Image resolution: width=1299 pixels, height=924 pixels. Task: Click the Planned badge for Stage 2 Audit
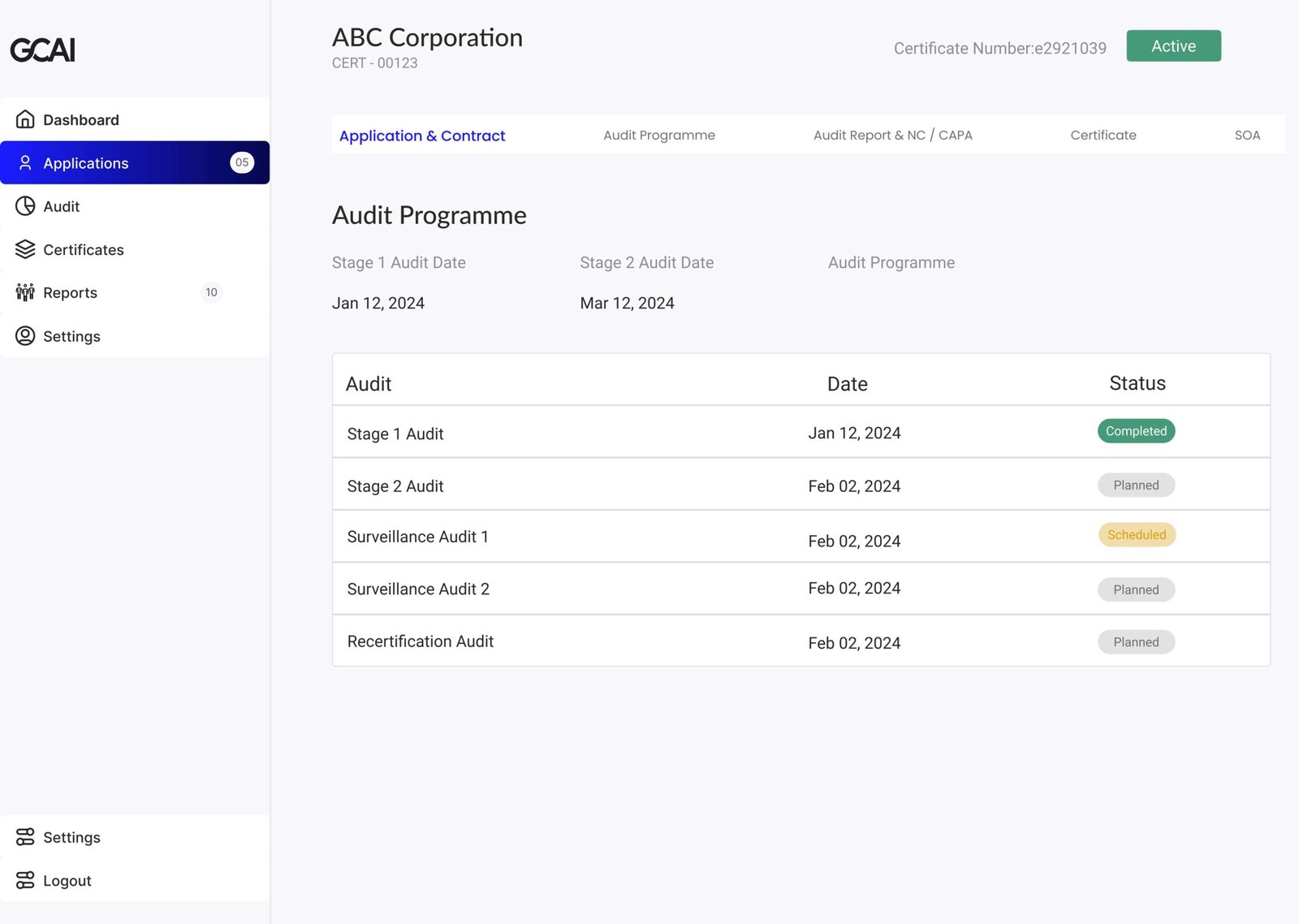(x=1136, y=486)
